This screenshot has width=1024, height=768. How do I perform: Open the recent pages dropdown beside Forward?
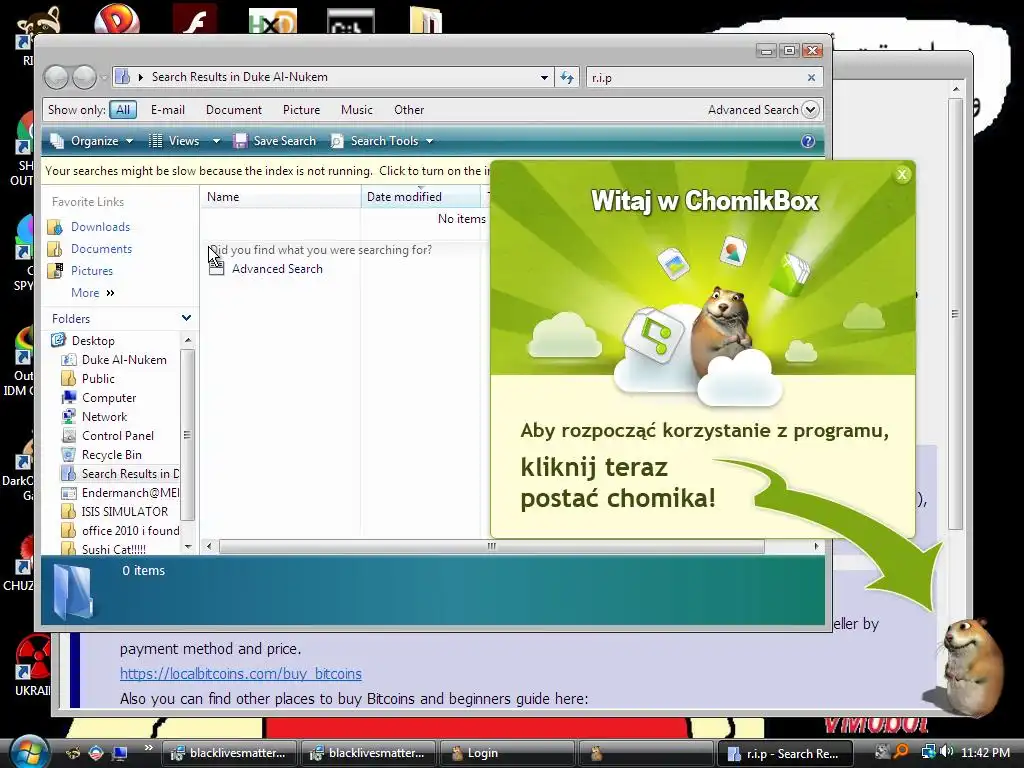(104, 78)
